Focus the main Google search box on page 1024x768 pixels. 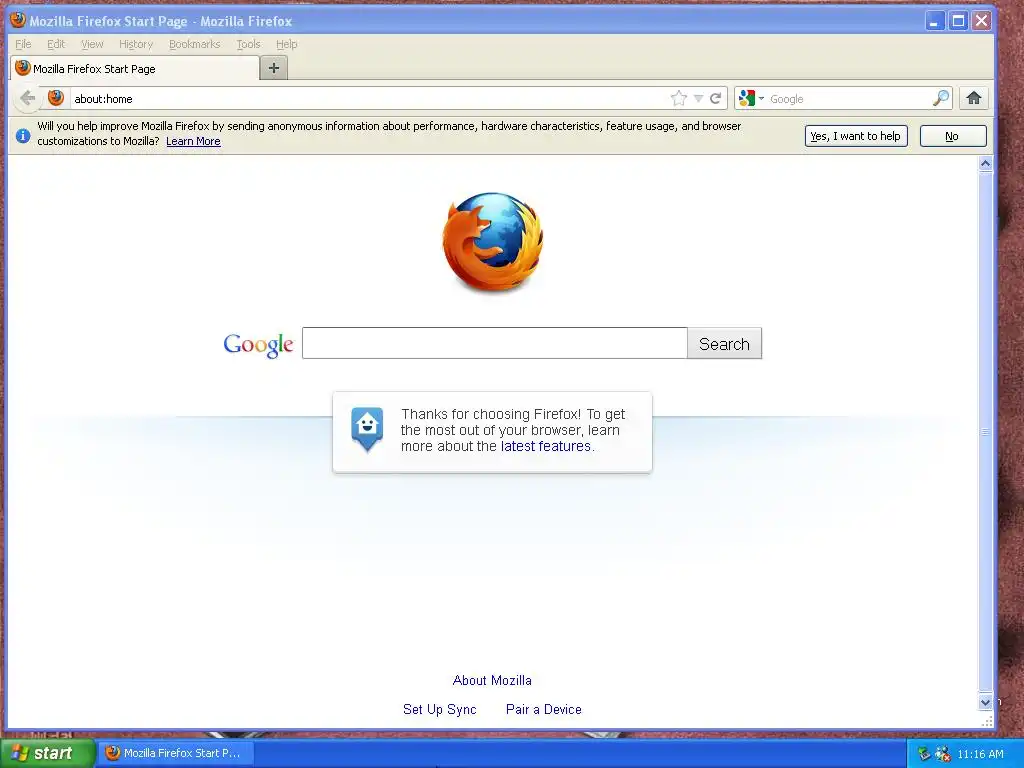(x=494, y=344)
